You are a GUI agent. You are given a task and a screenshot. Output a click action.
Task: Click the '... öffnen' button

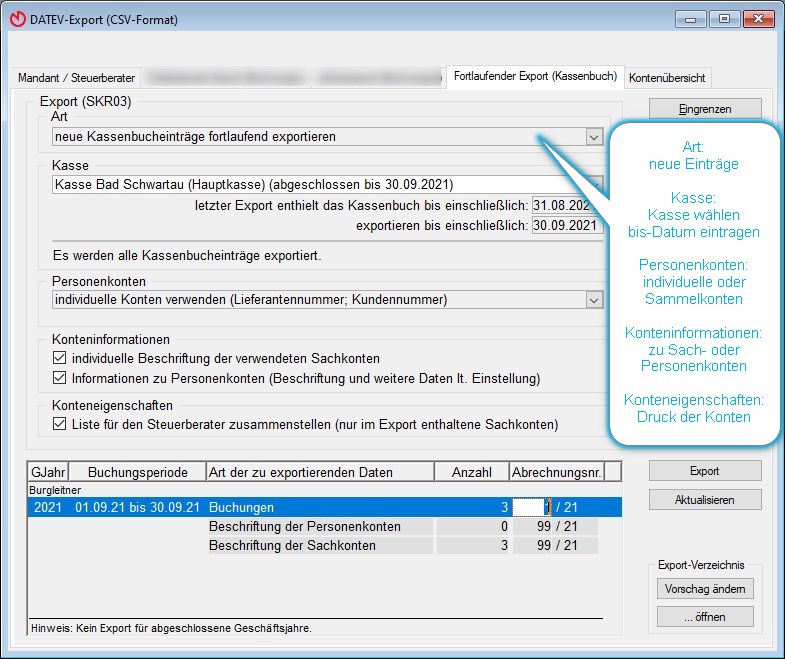(x=705, y=617)
